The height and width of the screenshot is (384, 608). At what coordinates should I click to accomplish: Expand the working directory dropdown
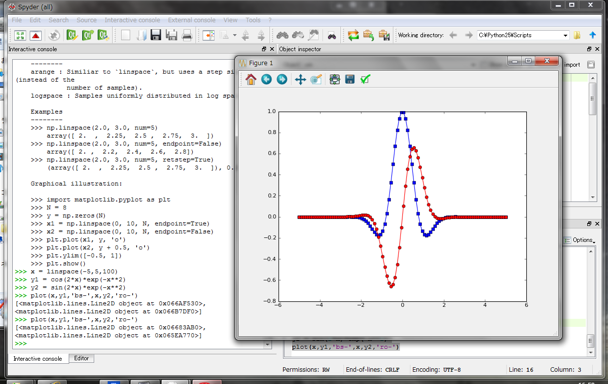pos(565,35)
